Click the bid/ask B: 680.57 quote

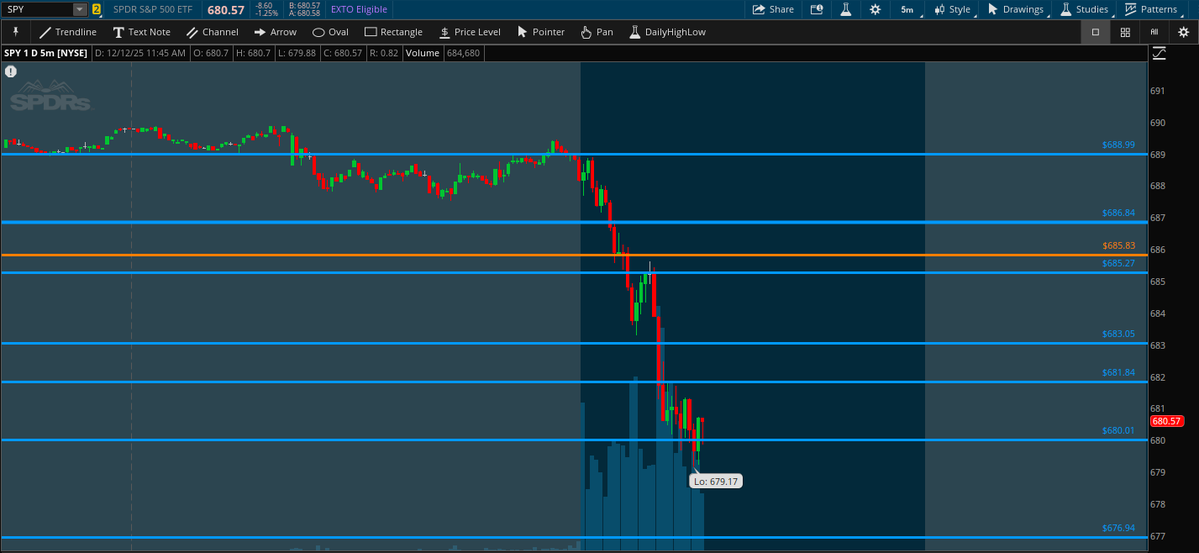pyautogui.click(x=304, y=5)
